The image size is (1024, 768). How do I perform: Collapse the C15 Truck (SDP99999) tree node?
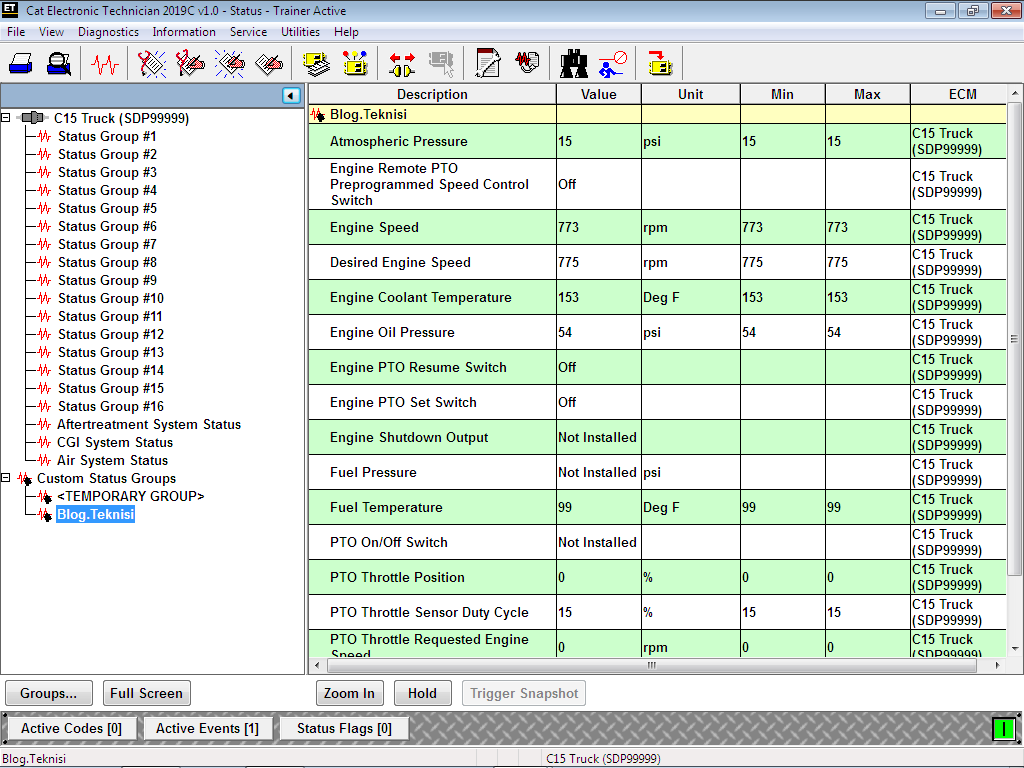(7, 118)
